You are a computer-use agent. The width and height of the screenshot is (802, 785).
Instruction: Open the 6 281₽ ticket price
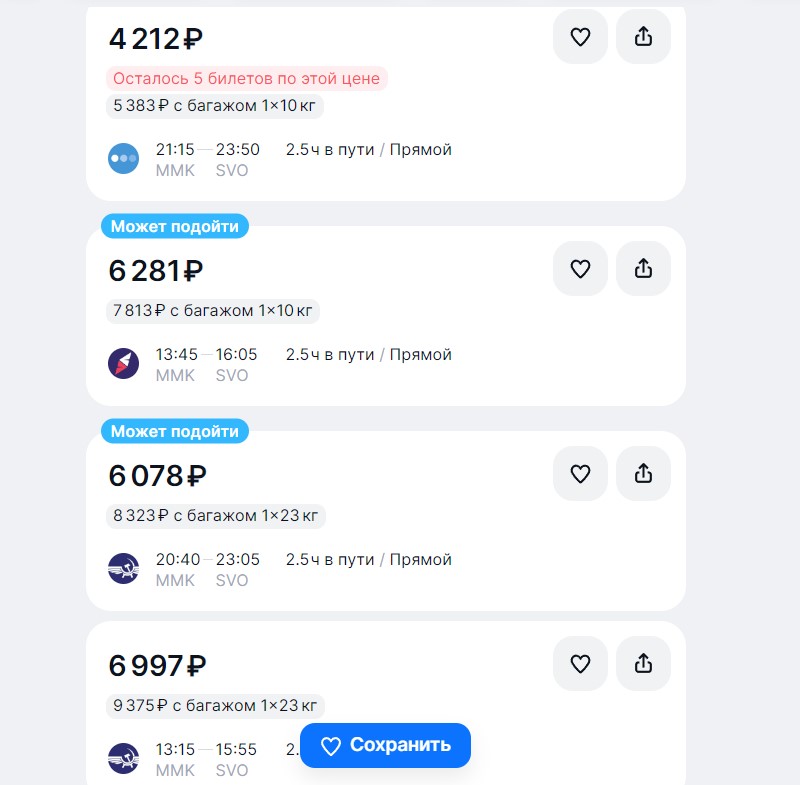pyautogui.click(x=156, y=271)
